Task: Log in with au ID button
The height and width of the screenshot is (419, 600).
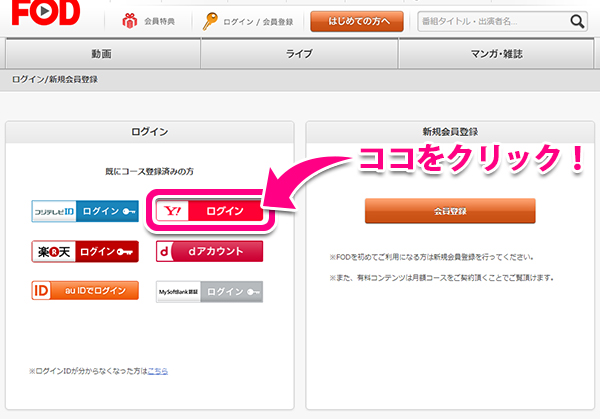Action: (x=85, y=290)
